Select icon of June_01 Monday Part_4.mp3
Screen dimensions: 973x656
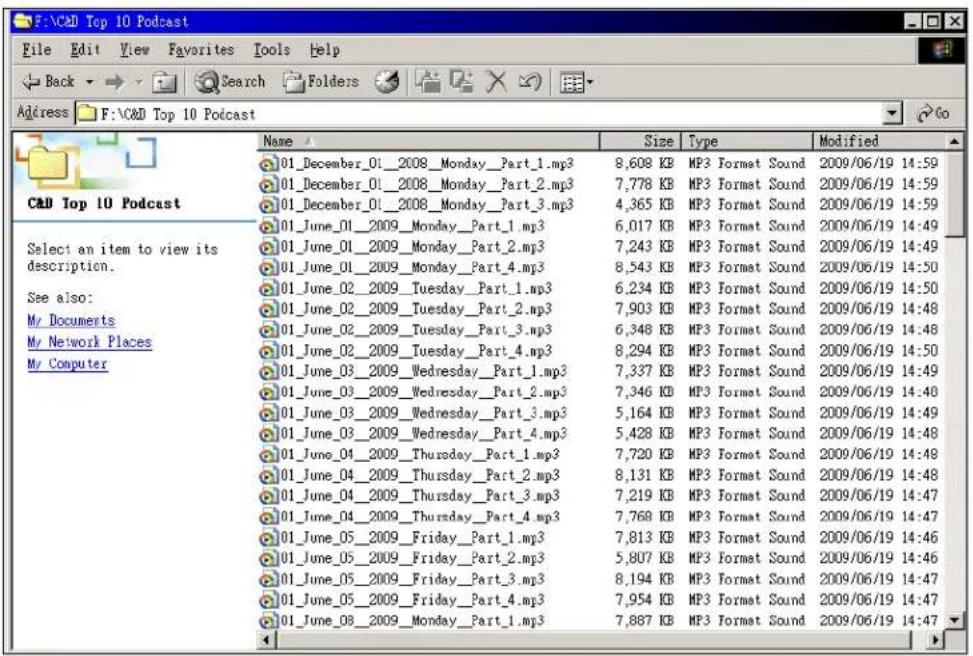[269, 268]
